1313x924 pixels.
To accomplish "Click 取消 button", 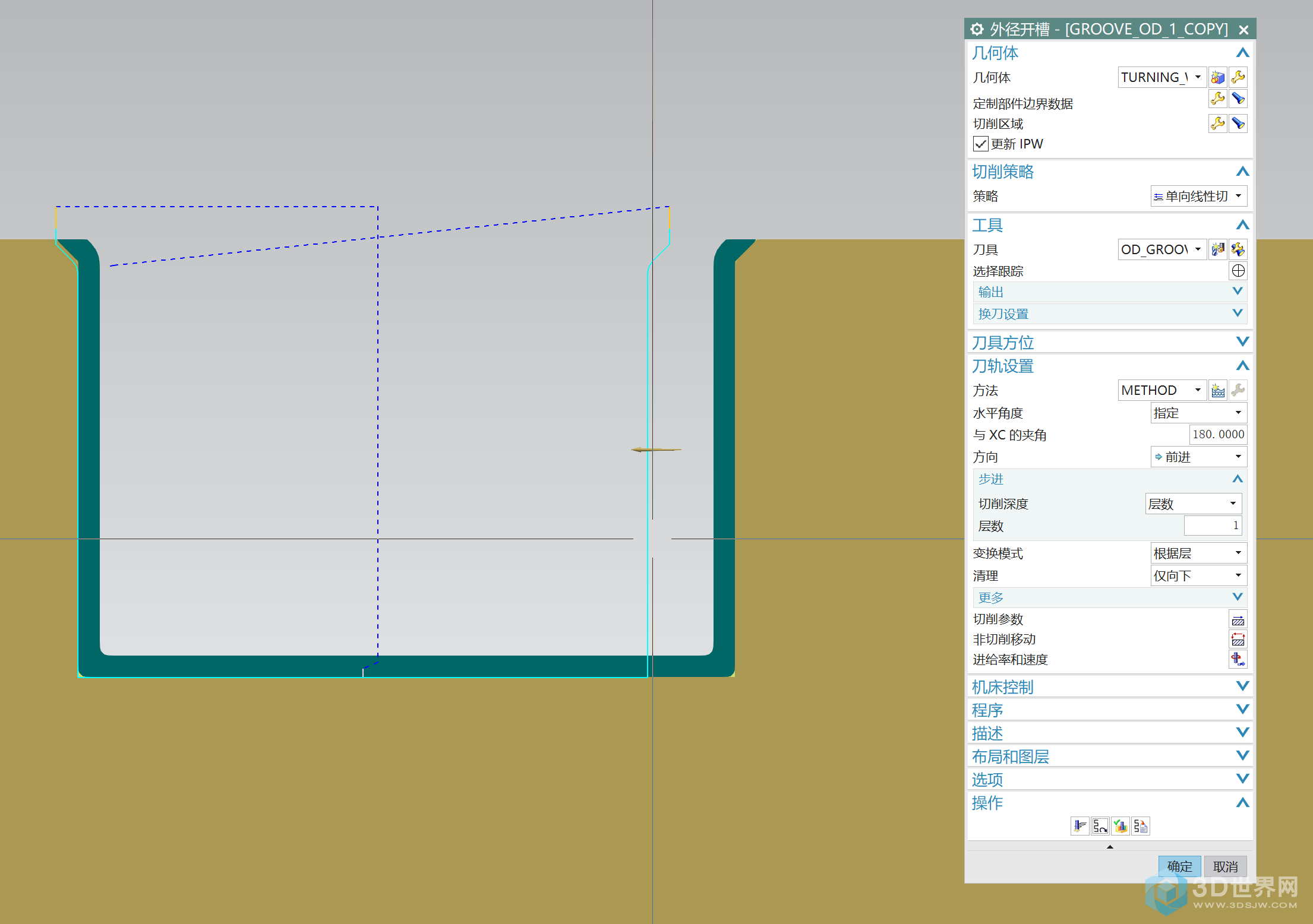I will (1226, 866).
